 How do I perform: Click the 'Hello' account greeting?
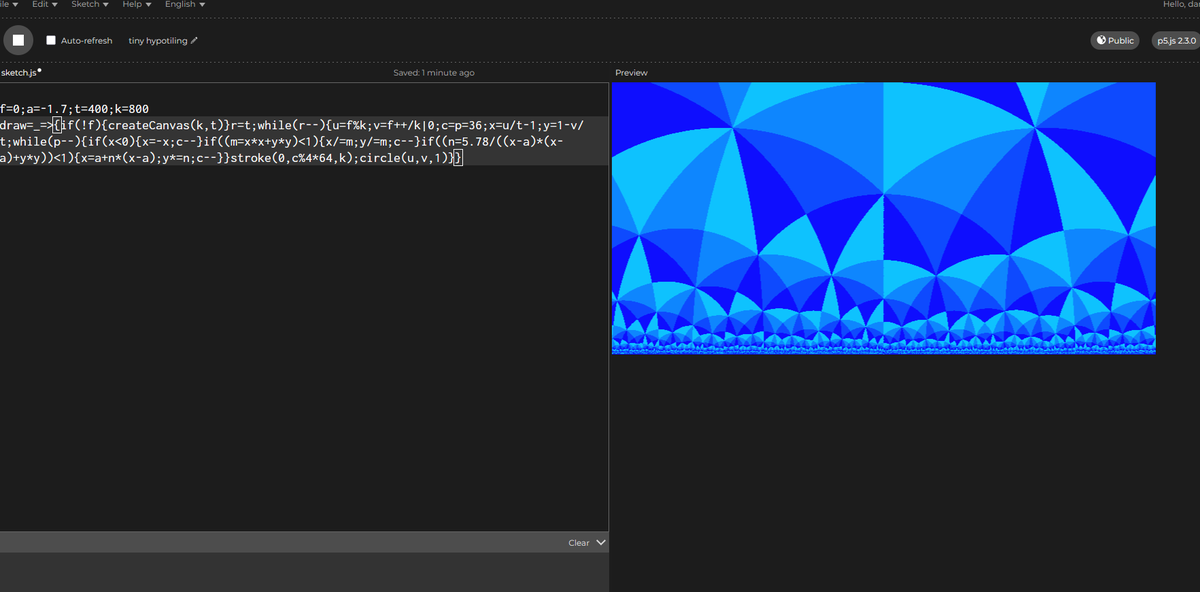coord(1181,5)
